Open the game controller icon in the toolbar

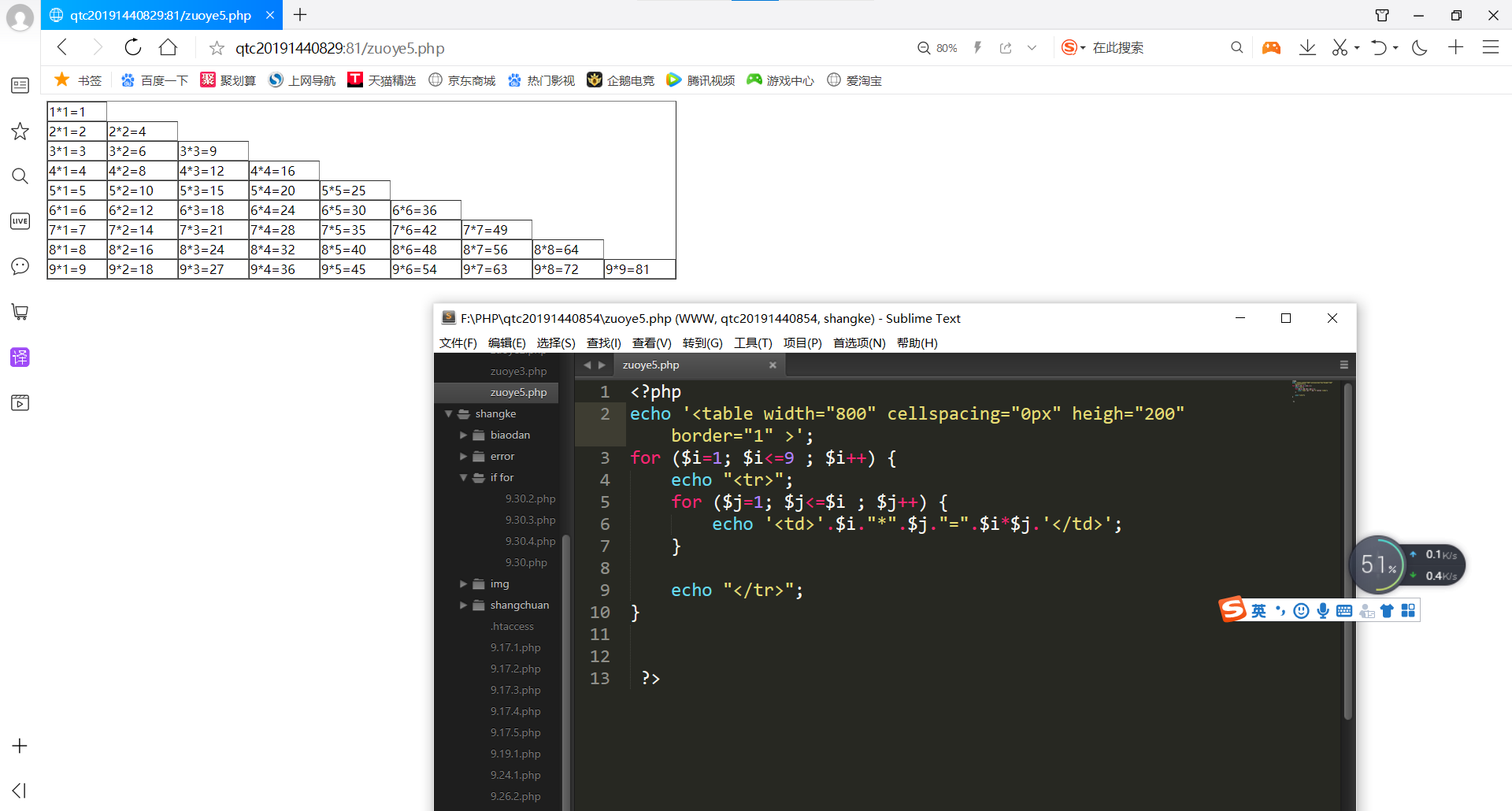(x=1271, y=47)
